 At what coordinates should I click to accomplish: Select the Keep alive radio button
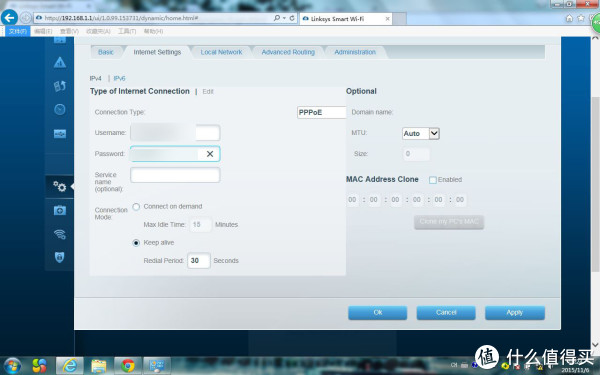136,243
